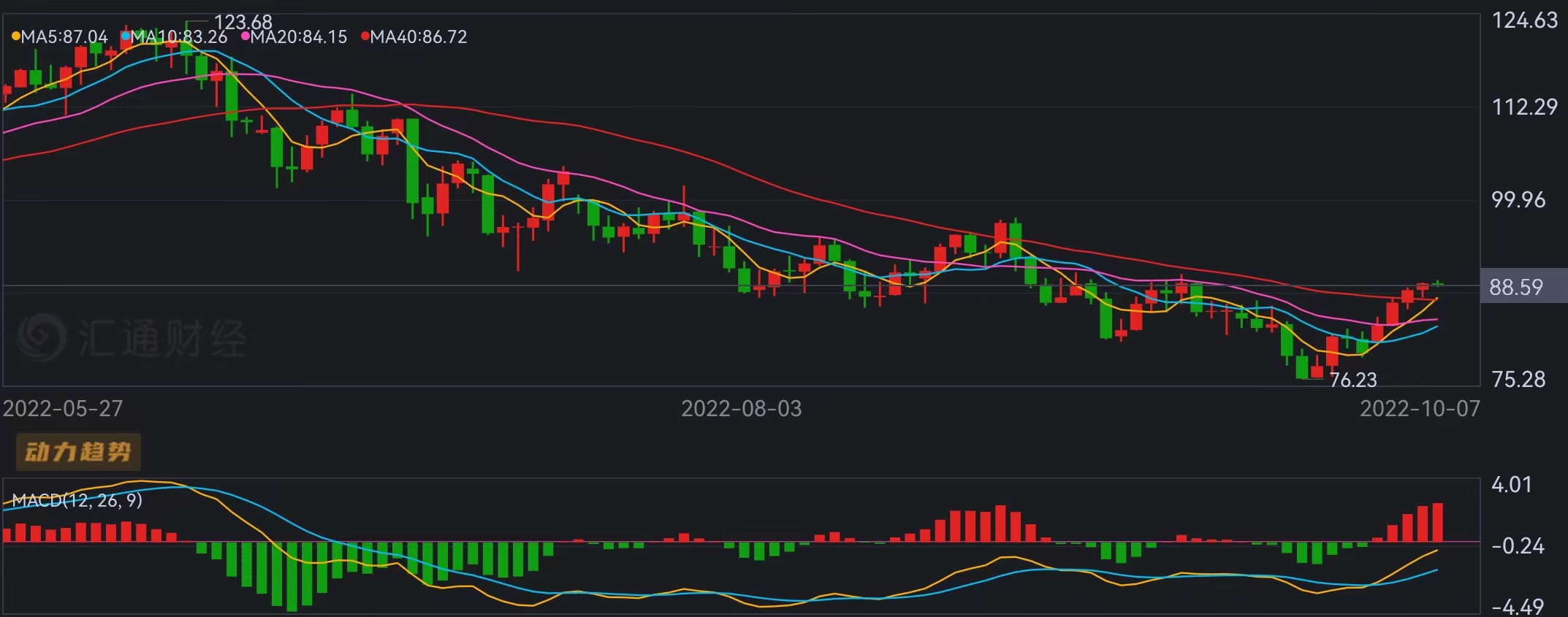This screenshot has width=1568, height=617.
Task: Click the red MA40 legend dot
Action: 365,36
